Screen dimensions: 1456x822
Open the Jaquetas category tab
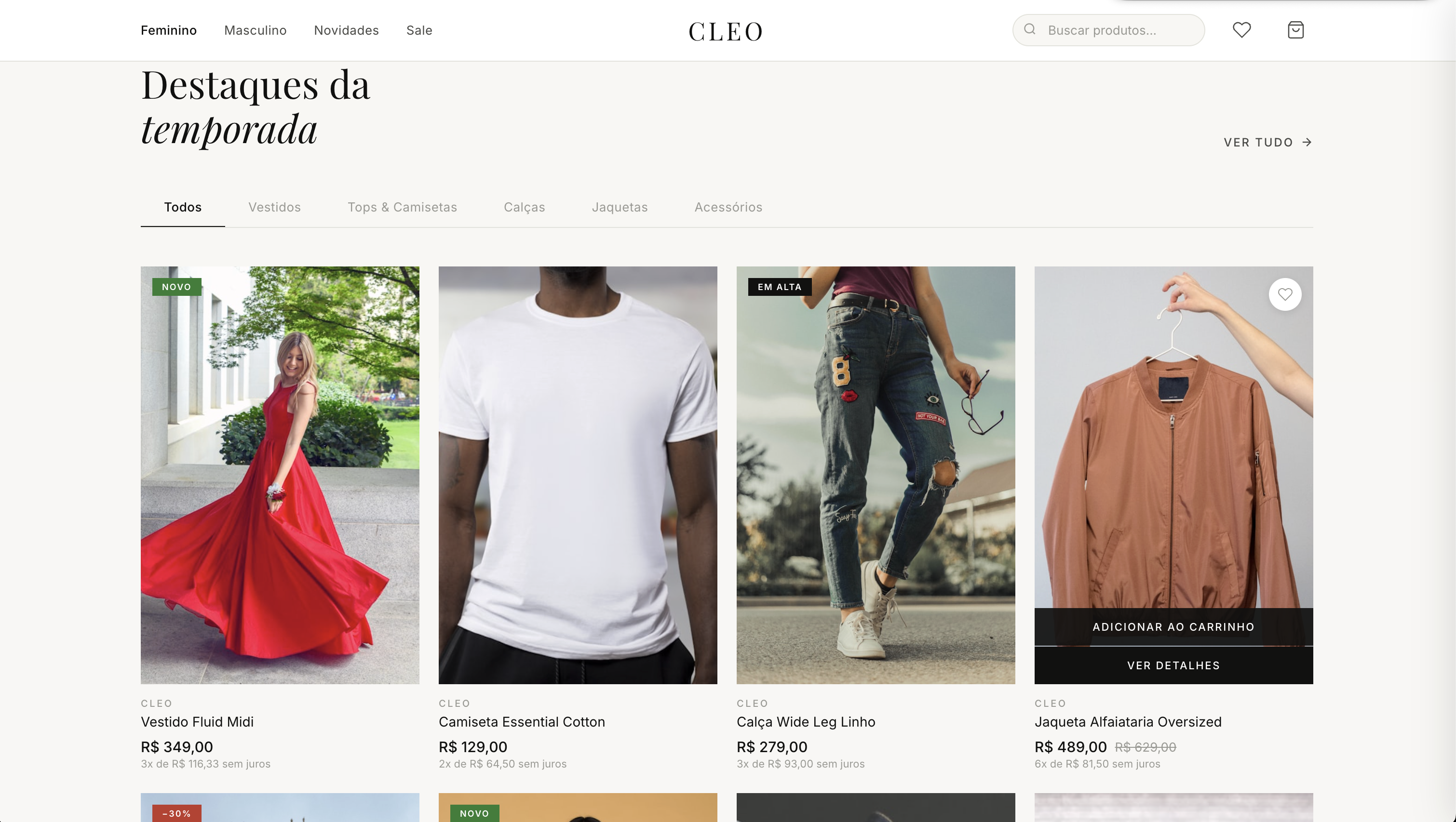click(x=620, y=207)
